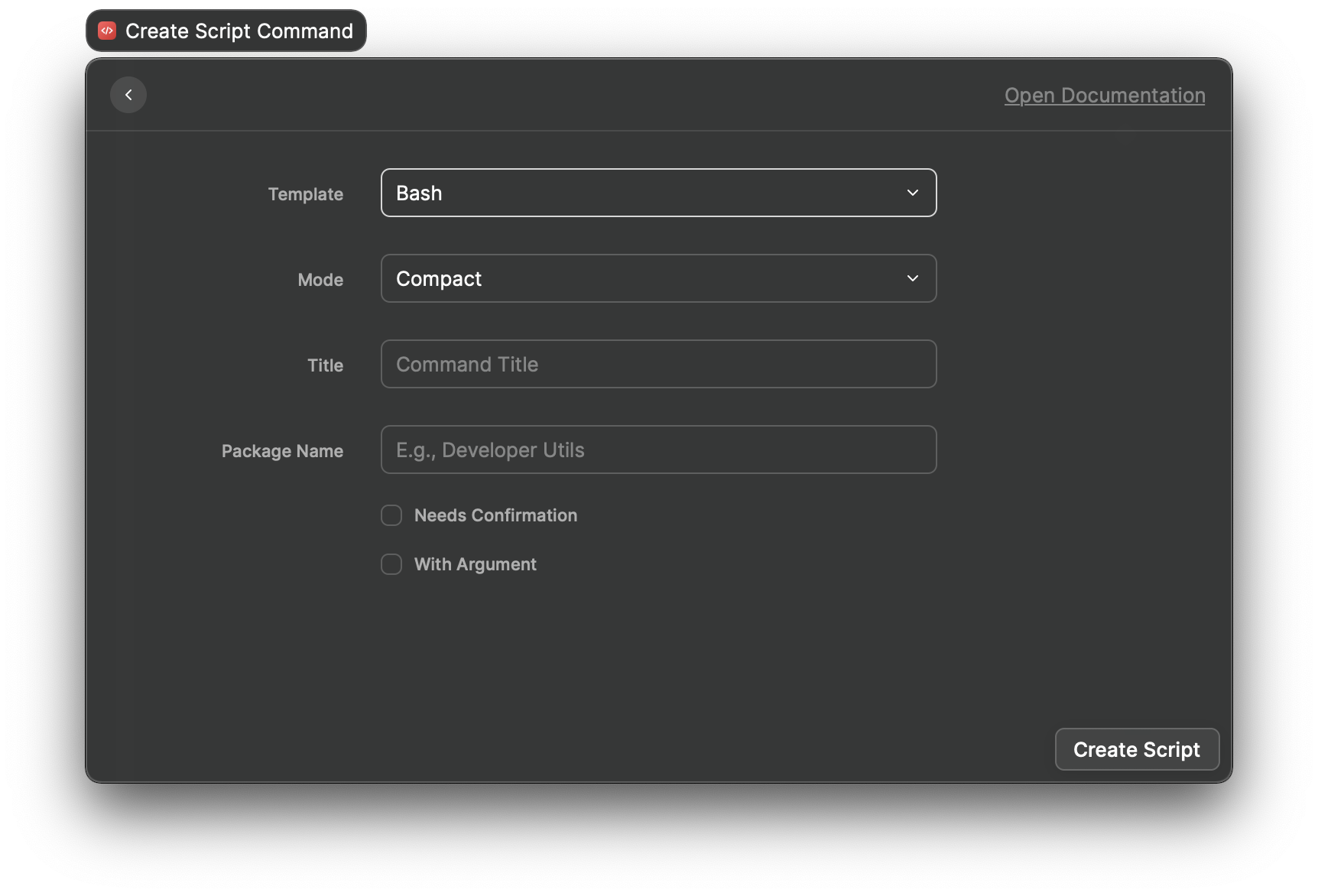1318x896 pixels.
Task: Click the With Argument label text
Action: 475,564
